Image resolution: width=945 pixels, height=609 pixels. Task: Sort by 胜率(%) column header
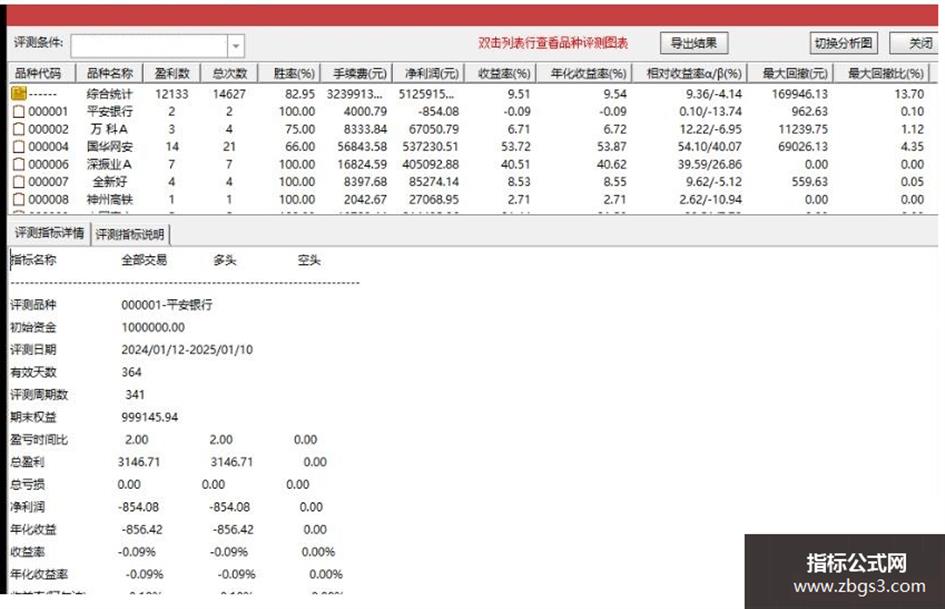289,74
